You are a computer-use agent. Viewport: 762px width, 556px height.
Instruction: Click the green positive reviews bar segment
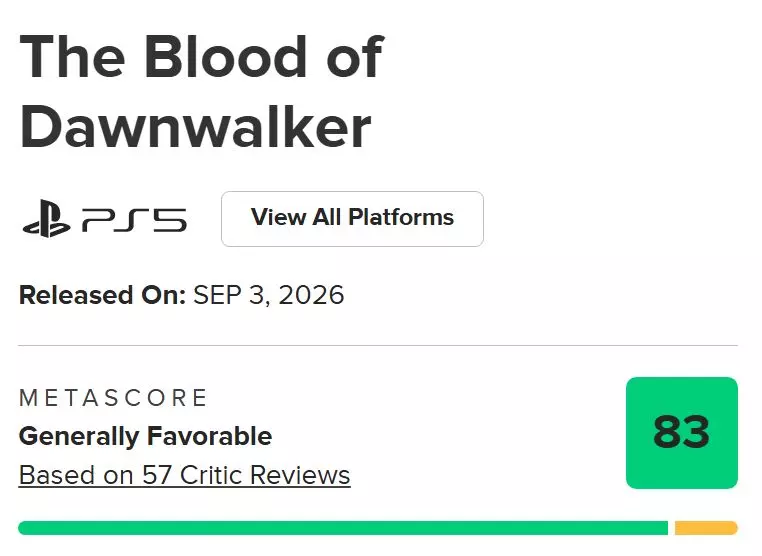click(x=343, y=528)
